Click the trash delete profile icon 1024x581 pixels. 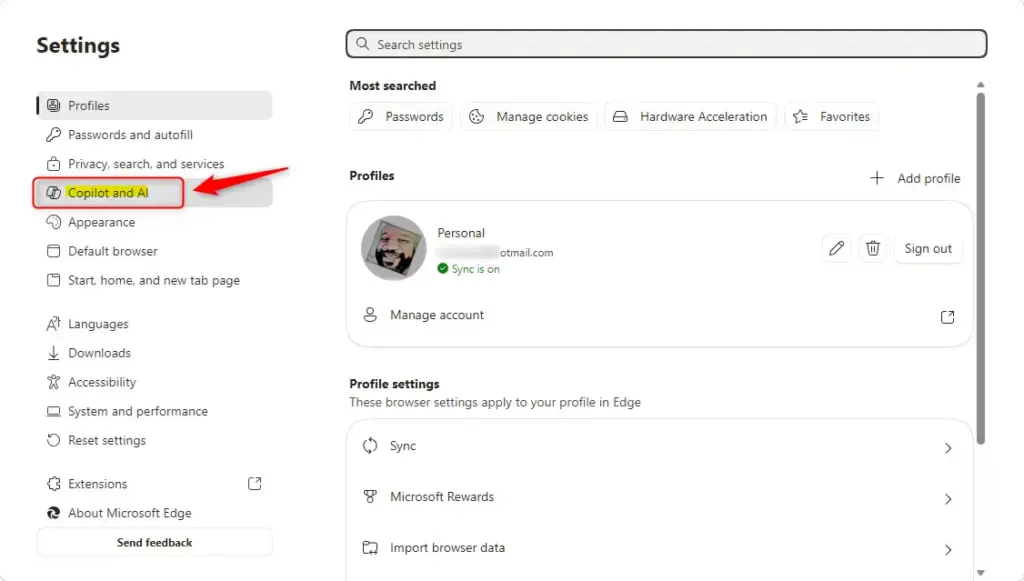[872, 249]
